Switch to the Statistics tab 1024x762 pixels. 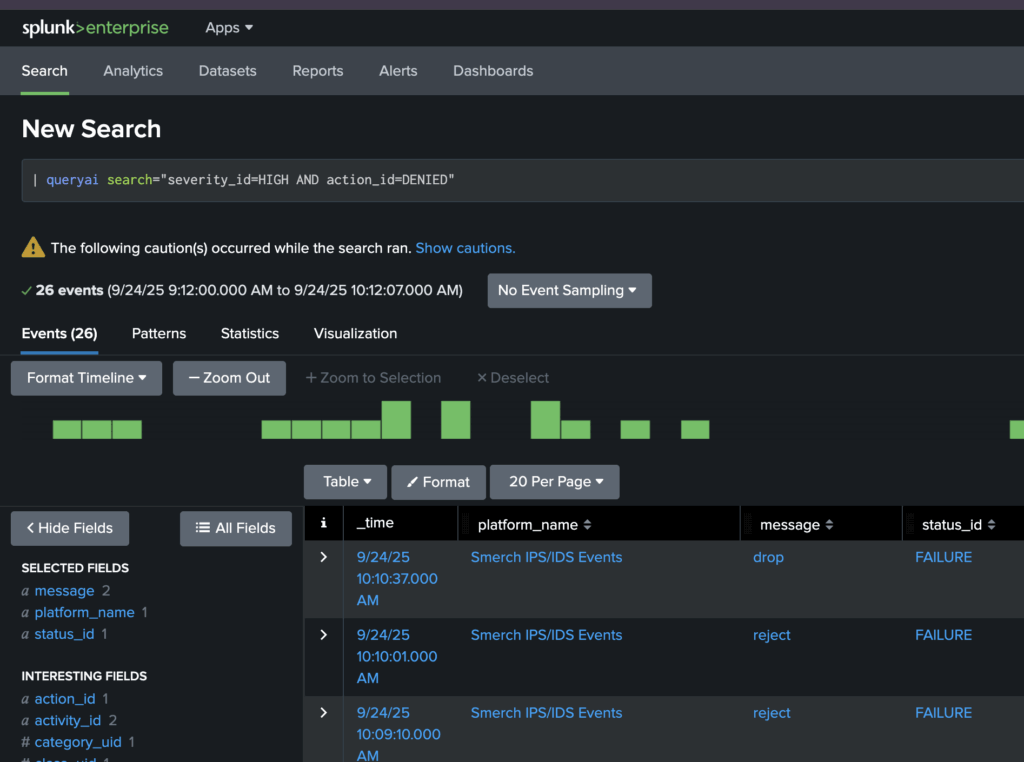click(x=249, y=334)
